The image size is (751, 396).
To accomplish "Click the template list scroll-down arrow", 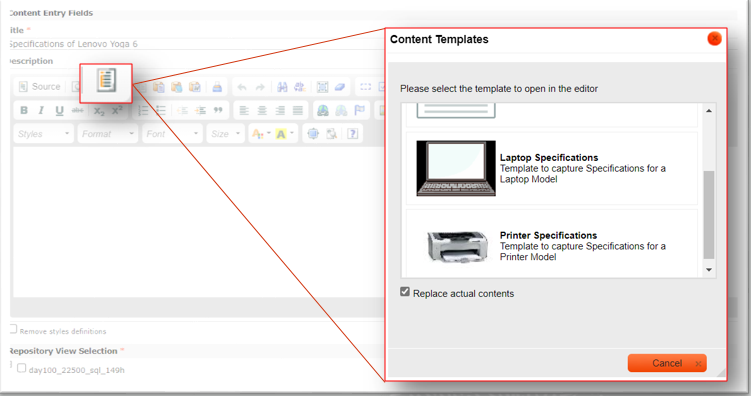I will [709, 270].
